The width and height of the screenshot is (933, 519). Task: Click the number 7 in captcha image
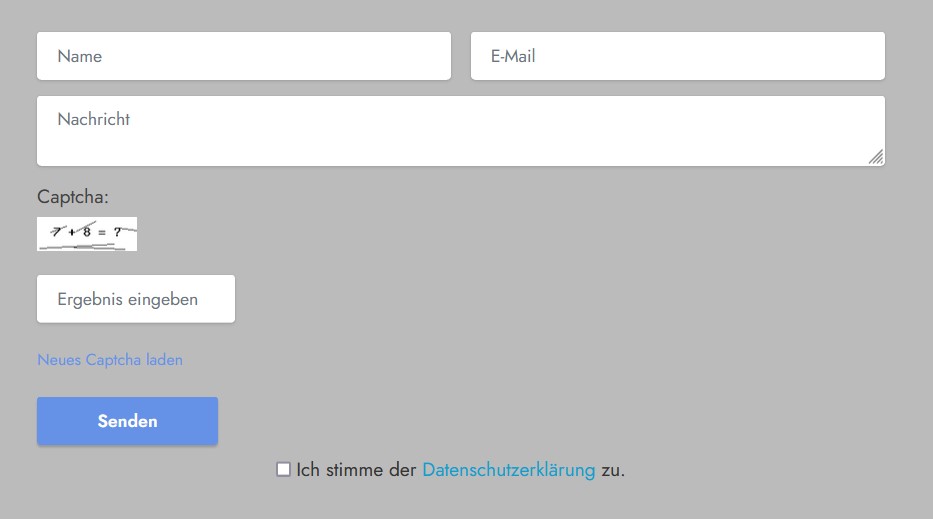point(56,232)
